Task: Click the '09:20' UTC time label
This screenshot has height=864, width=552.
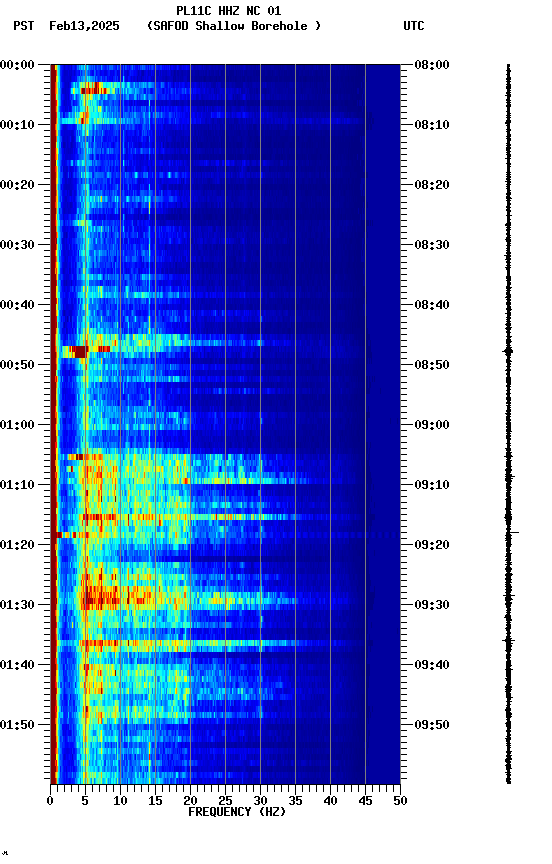Action: coord(432,545)
